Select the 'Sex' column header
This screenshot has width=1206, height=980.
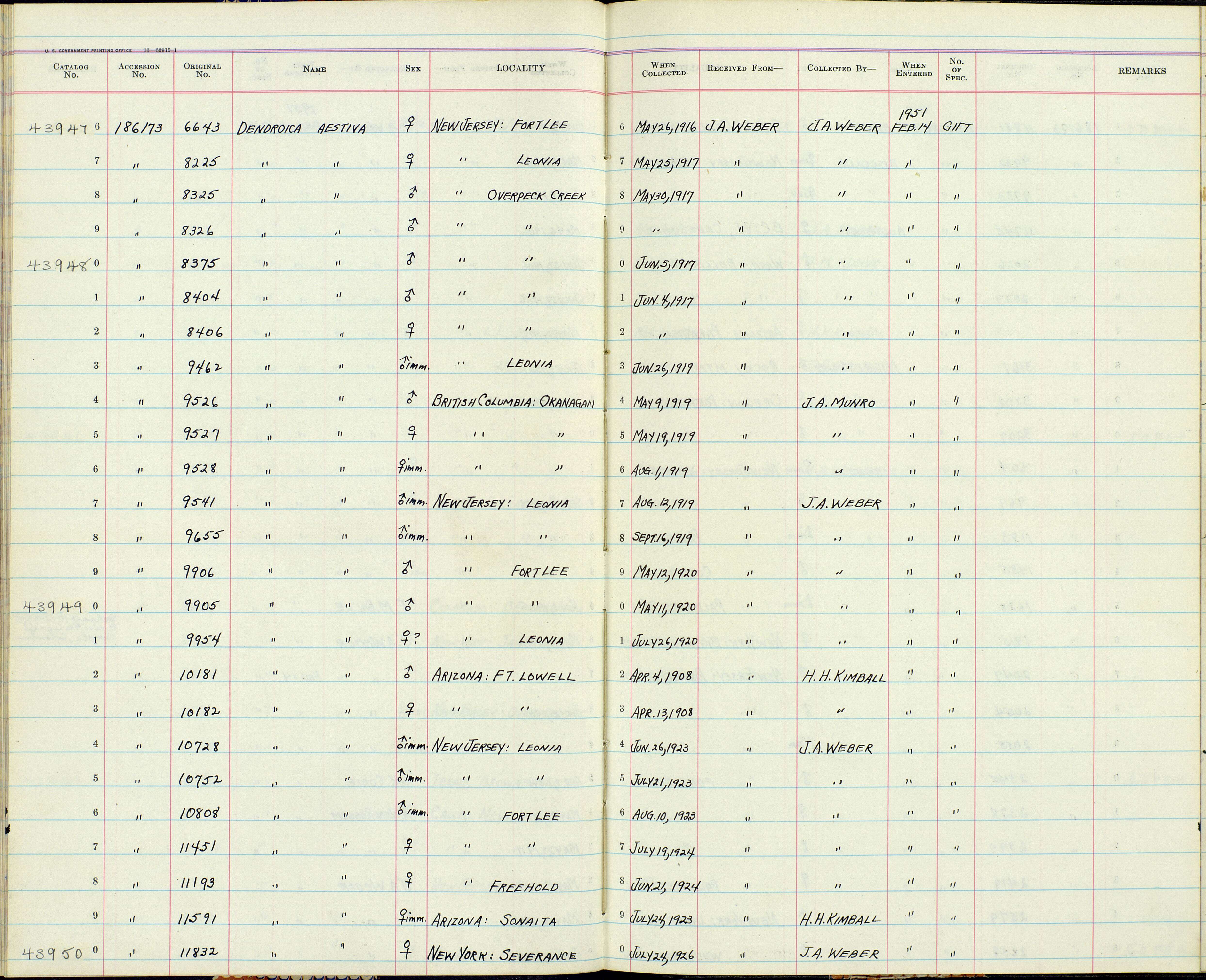[x=413, y=69]
